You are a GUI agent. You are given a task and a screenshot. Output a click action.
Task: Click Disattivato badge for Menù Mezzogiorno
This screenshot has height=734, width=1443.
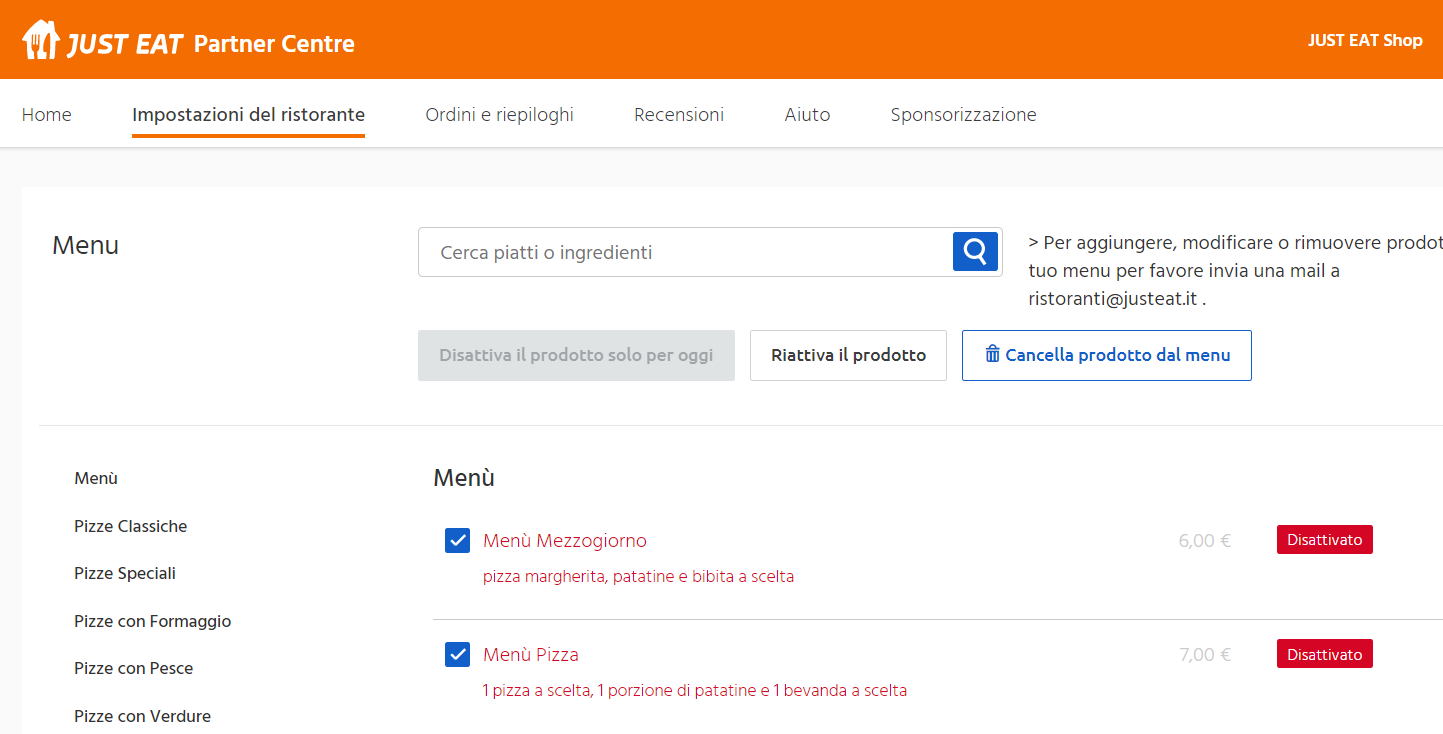[1324, 540]
